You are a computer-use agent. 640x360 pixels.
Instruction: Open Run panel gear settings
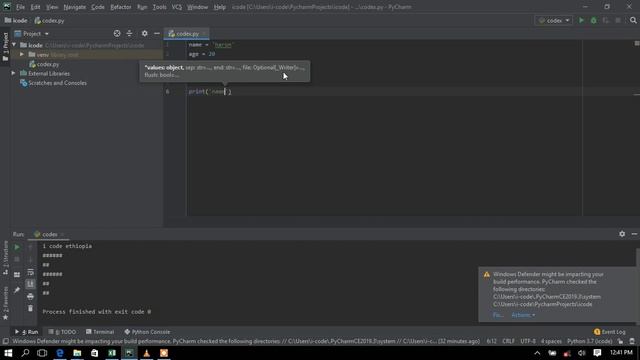tap(622, 234)
